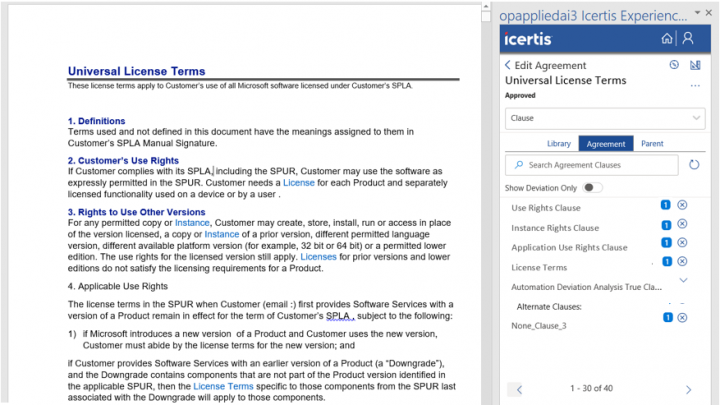Open the user profile icon
720x405 pixels.
click(688, 39)
